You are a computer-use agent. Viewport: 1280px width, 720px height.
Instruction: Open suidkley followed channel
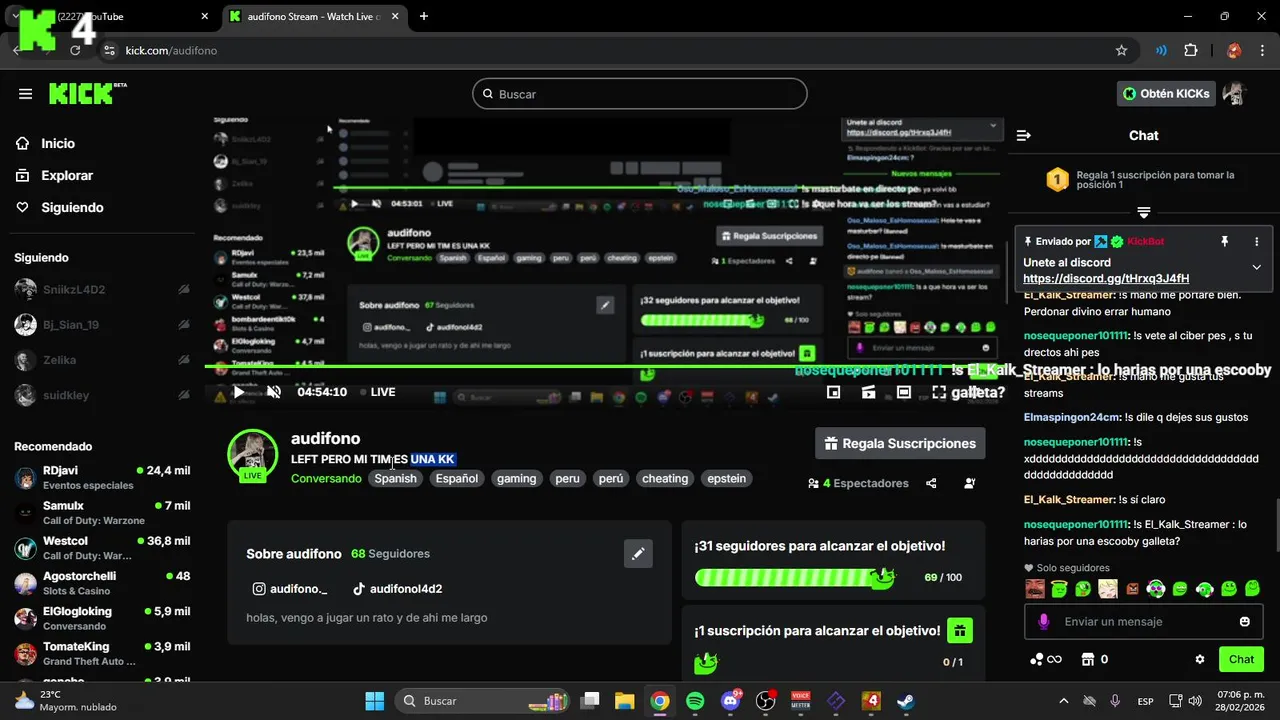pos(102,395)
